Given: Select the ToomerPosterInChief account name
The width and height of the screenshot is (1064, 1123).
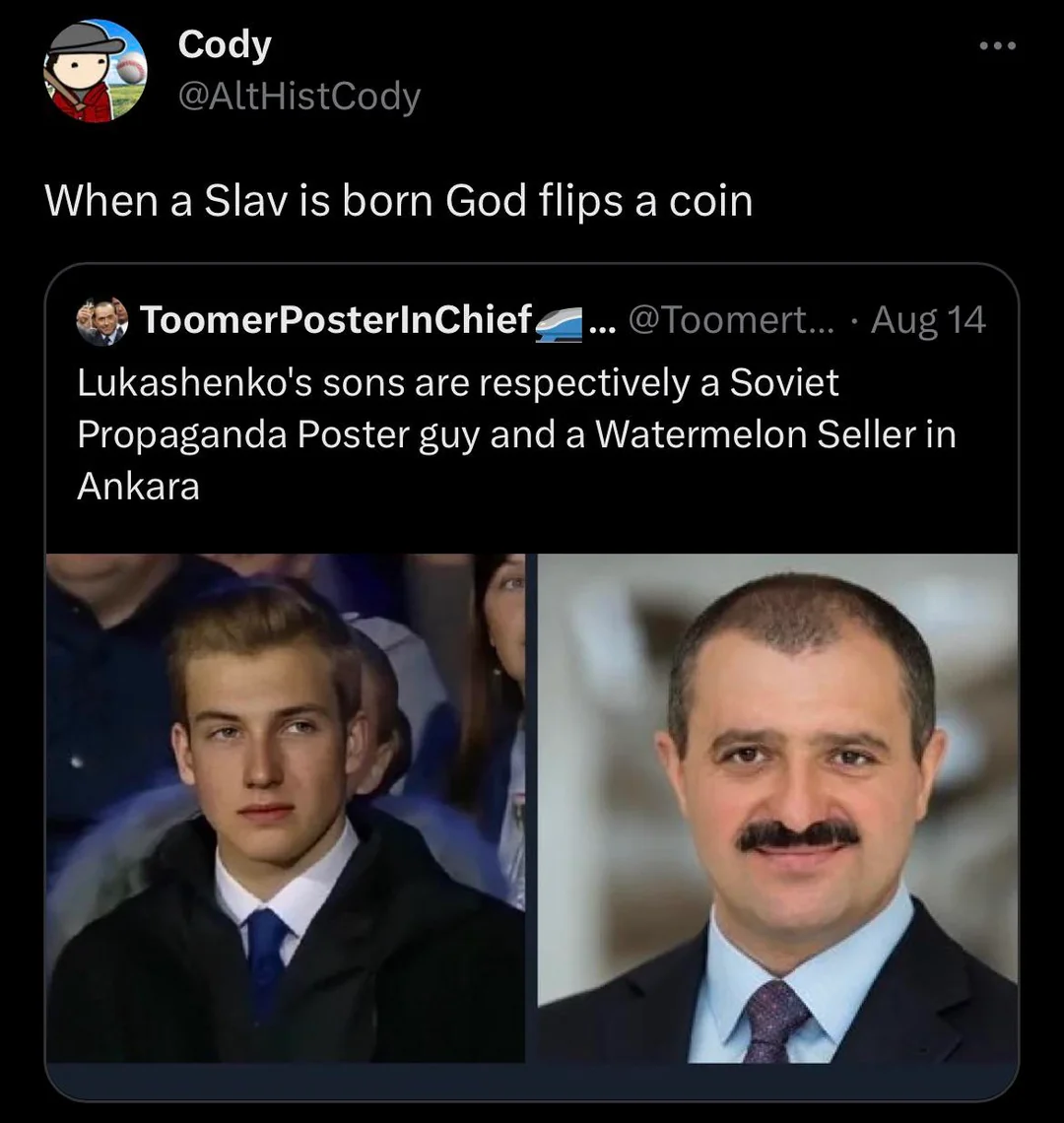Looking at the screenshot, I should tap(335, 319).
